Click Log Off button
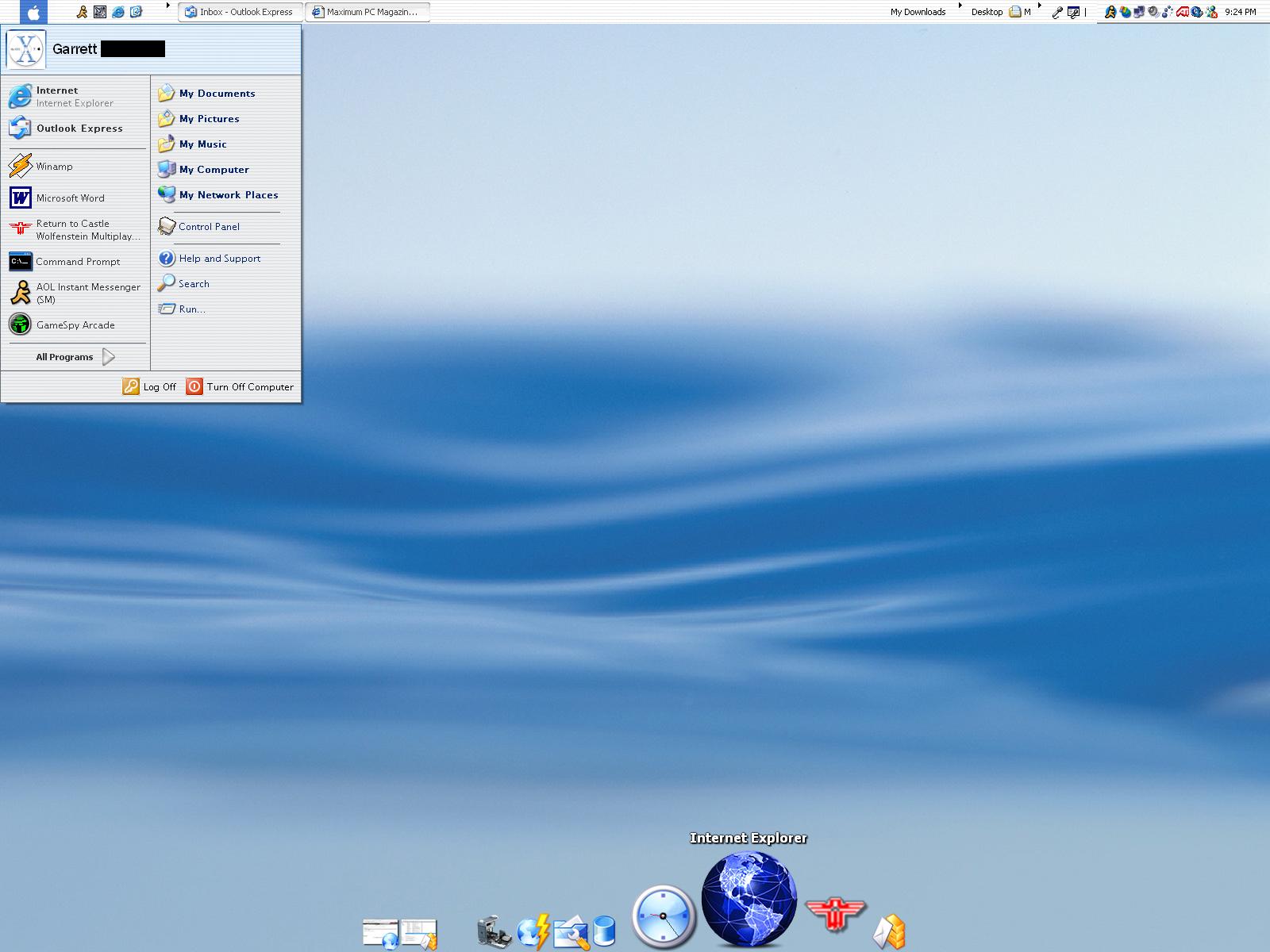This screenshot has height=952, width=1270. coord(150,386)
